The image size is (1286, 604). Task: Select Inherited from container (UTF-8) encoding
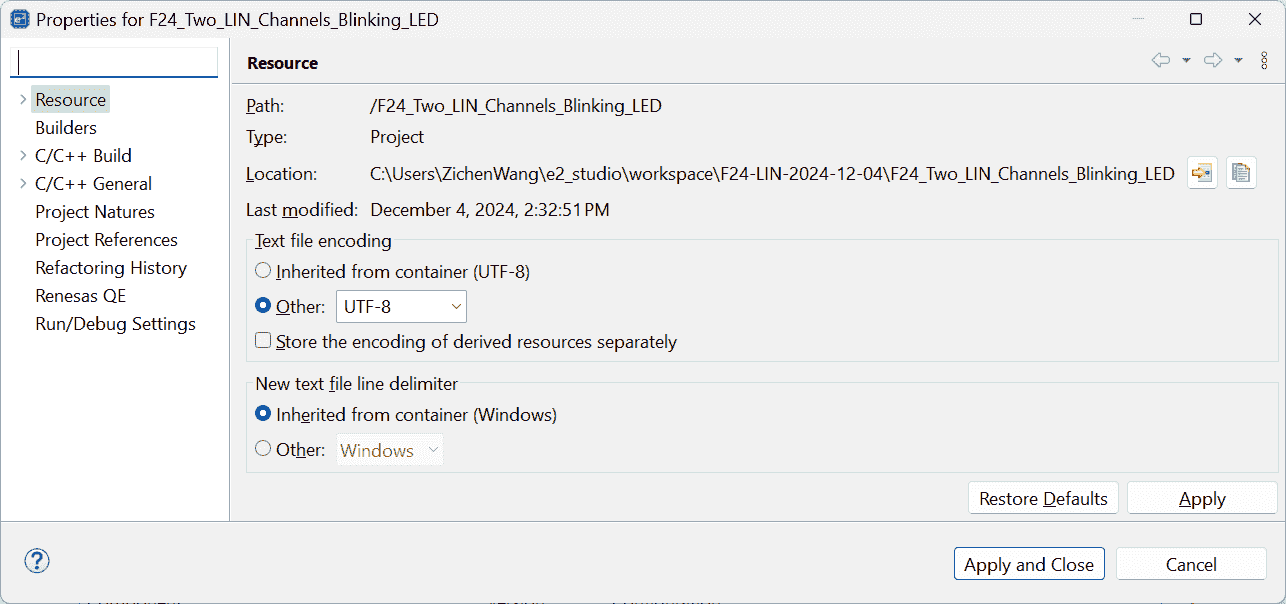click(263, 270)
